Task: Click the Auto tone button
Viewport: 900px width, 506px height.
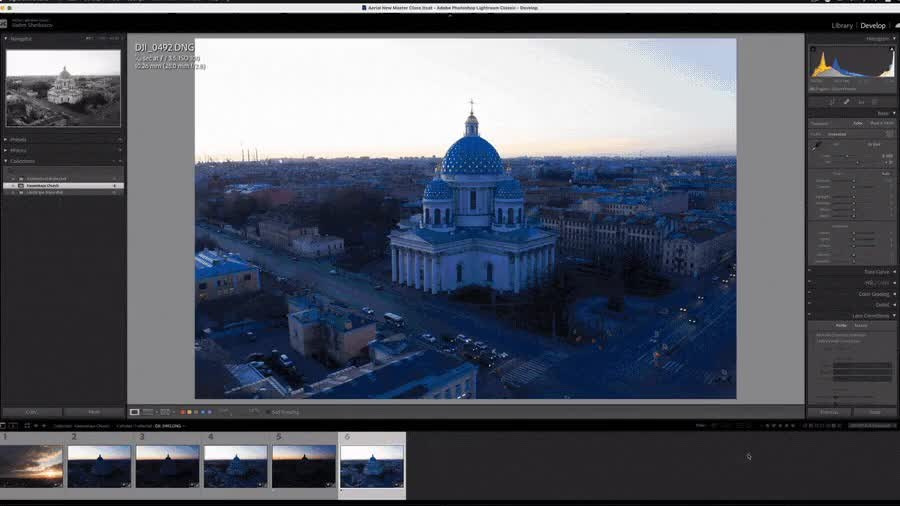Action: click(x=886, y=173)
